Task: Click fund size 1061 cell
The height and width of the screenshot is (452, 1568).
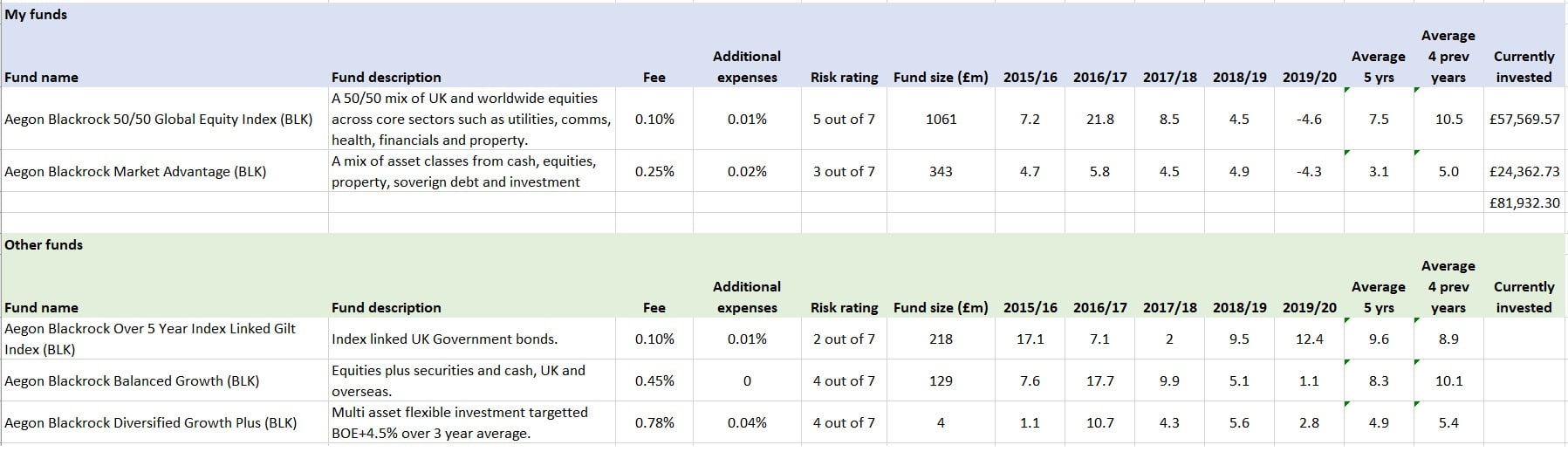Action: click(941, 119)
